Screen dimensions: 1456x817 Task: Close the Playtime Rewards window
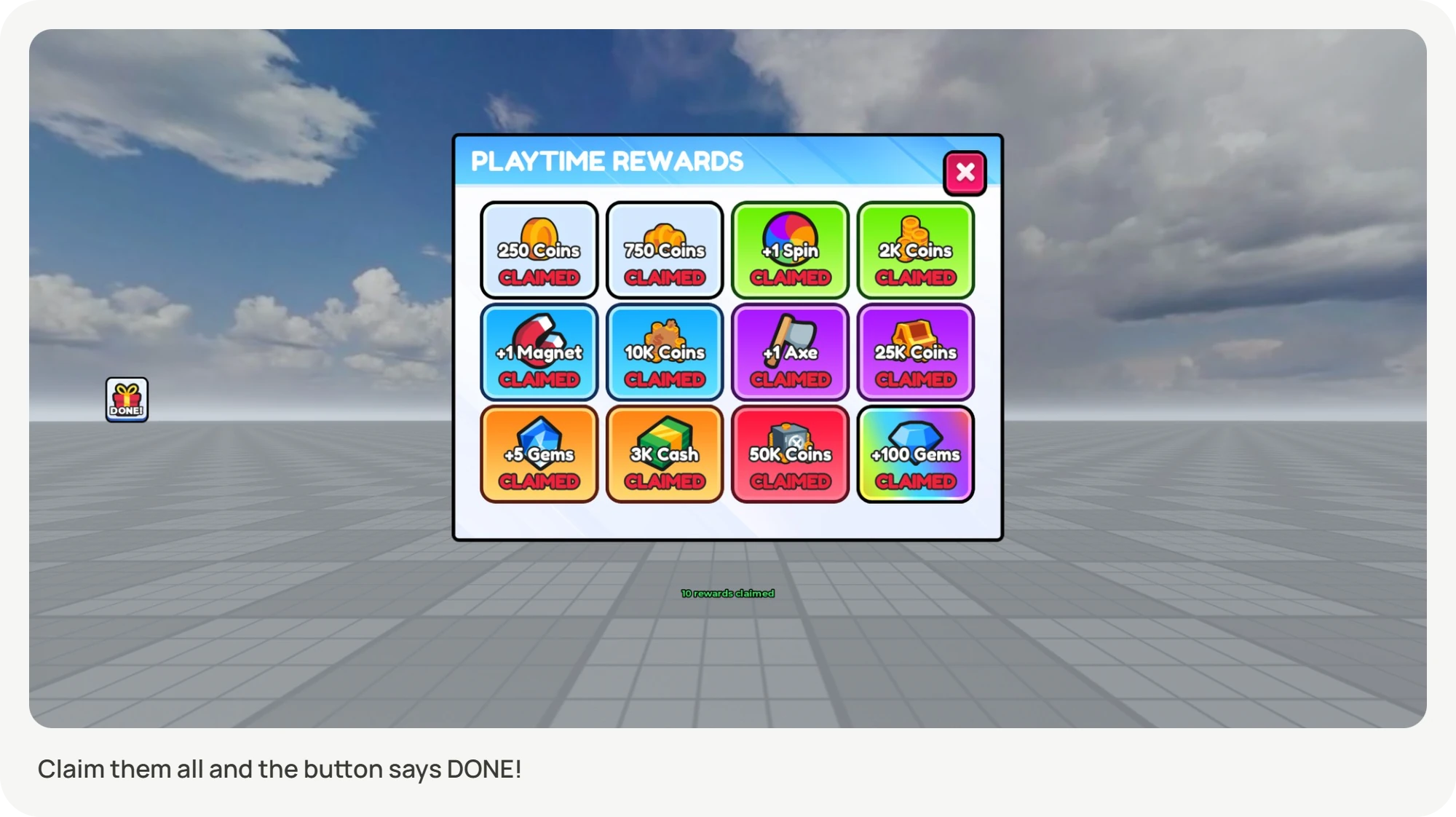point(965,173)
